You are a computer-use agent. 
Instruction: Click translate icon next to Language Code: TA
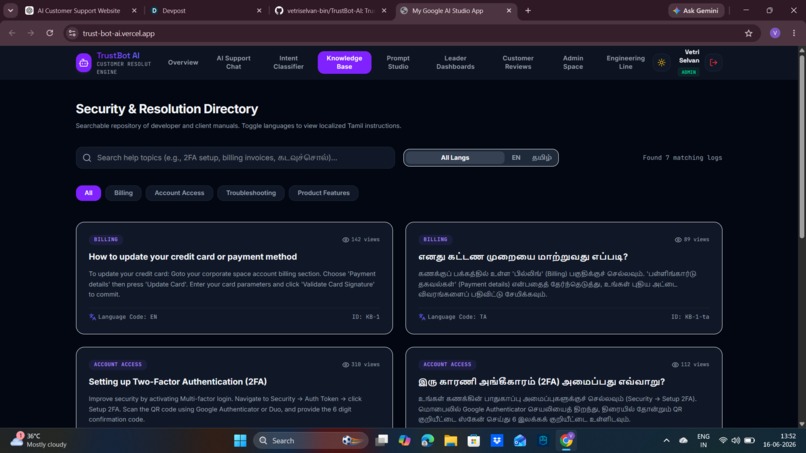click(422, 317)
